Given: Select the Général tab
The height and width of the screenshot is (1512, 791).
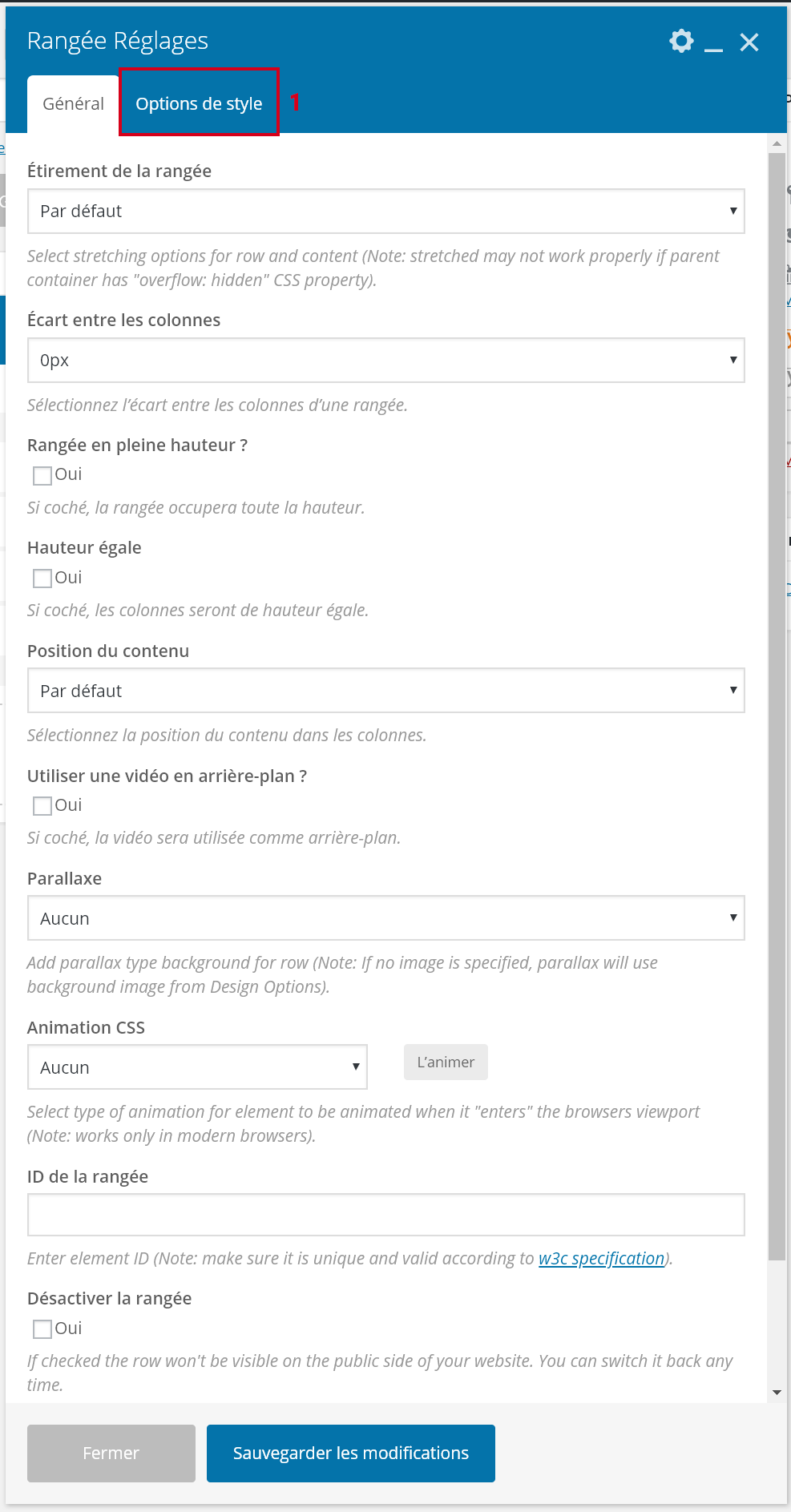Looking at the screenshot, I should tap(73, 104).
